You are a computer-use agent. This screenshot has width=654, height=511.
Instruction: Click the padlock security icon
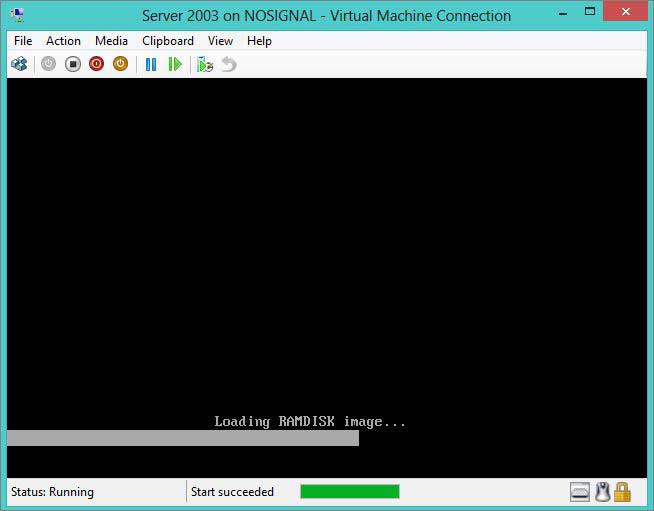(622, 492)
